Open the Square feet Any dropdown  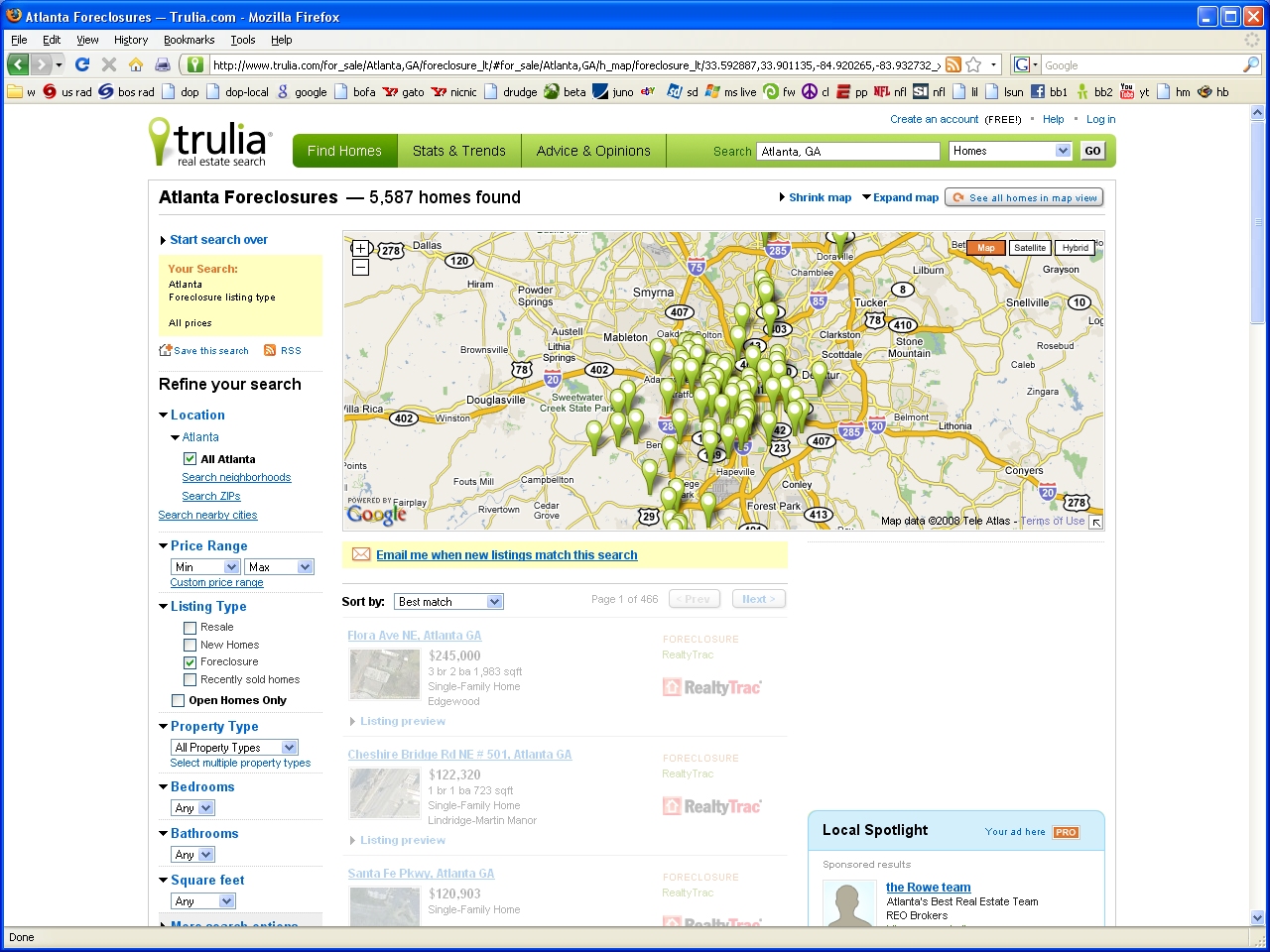pos(203,901)
